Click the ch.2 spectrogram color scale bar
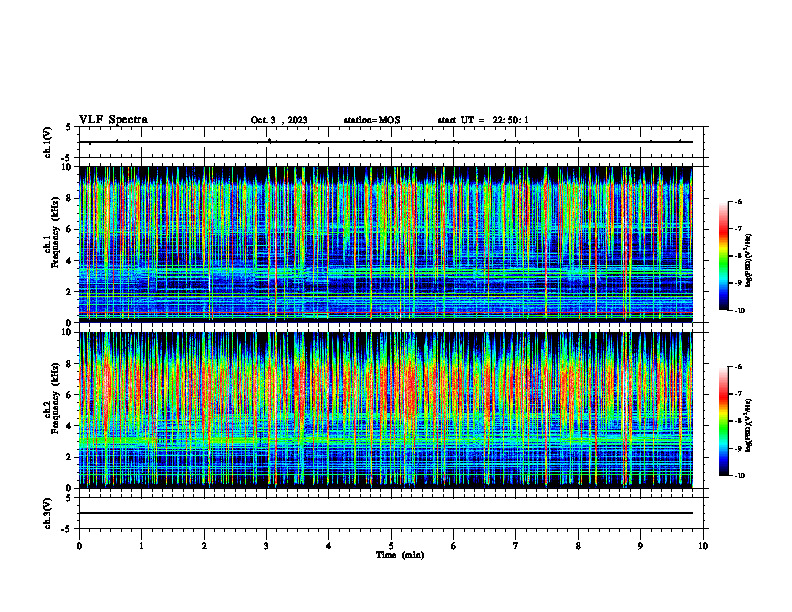The width and height of the screenshot is (792, 612). point(724,421)
